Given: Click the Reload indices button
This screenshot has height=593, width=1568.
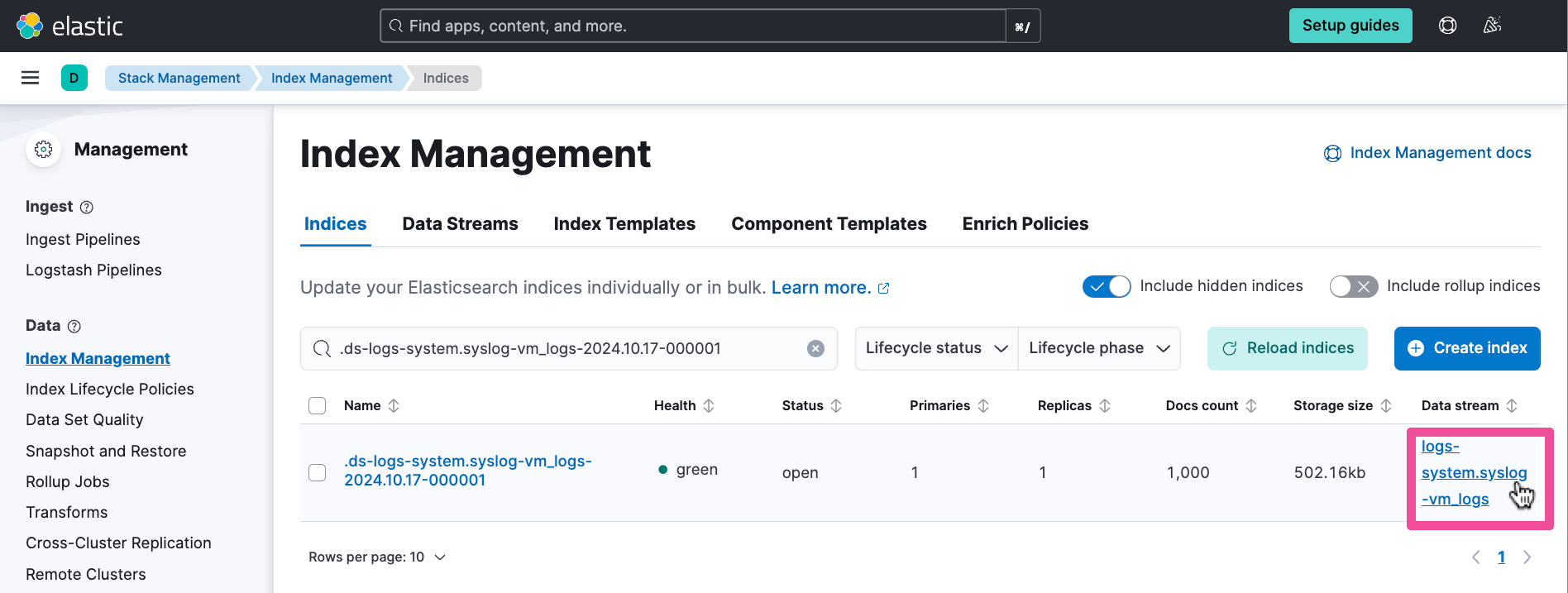Looking at the screenshot, I should coord(1288,348).
